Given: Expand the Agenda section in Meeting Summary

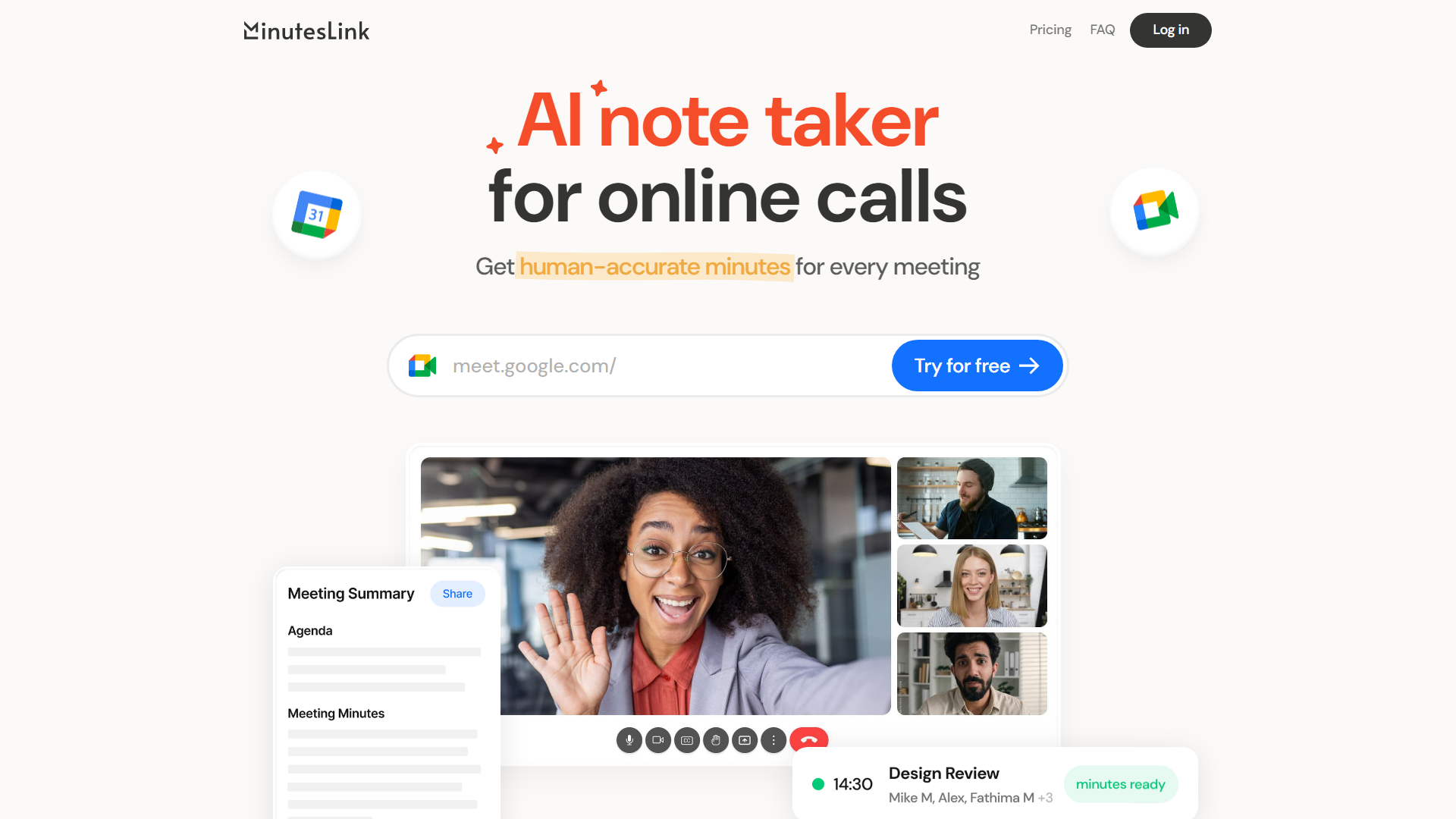Looking at the screenshot, I should click(310, 631).
